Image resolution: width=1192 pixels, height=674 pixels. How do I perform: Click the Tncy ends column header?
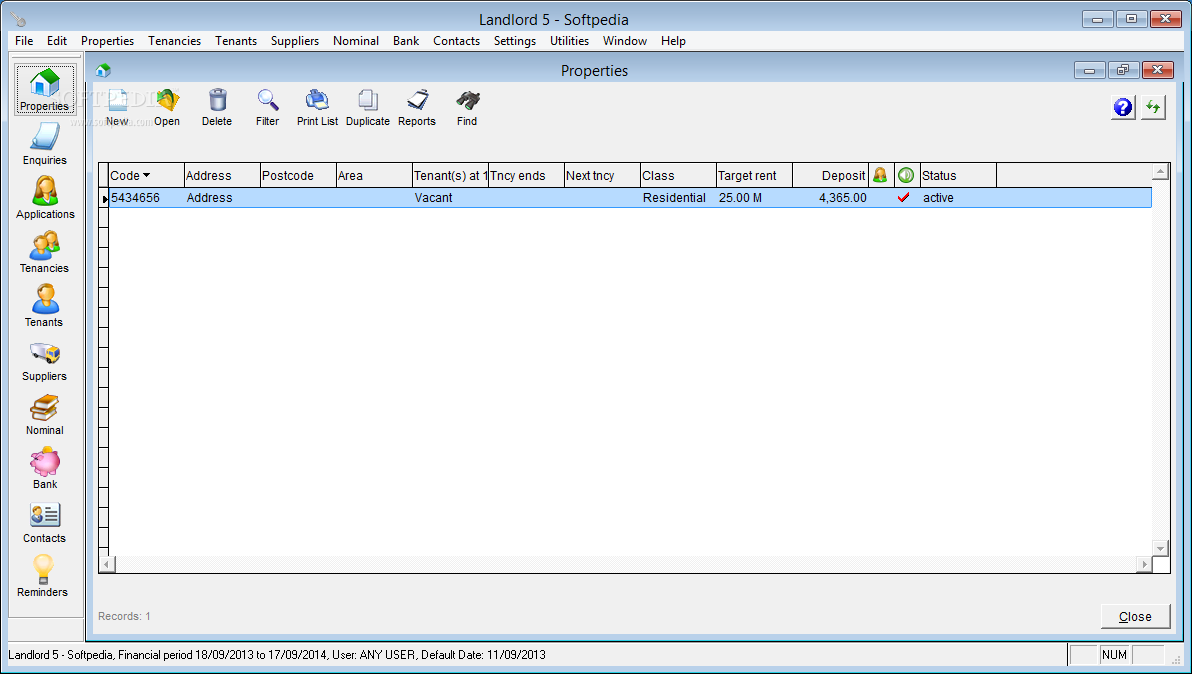pos(526,176)
